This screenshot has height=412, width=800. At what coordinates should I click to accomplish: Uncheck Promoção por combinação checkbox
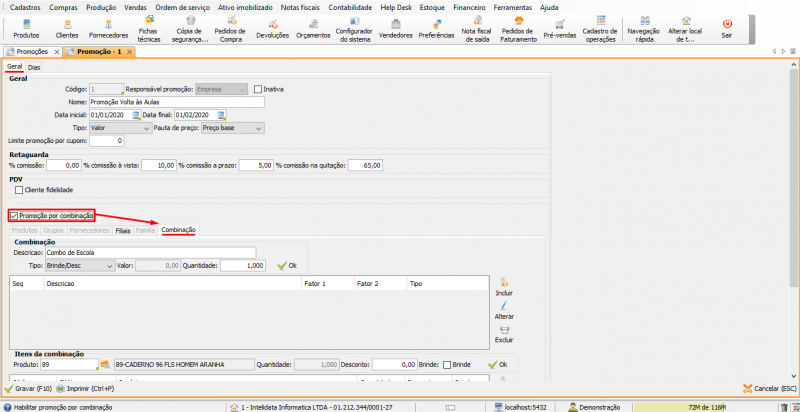(x=14, y=215)
